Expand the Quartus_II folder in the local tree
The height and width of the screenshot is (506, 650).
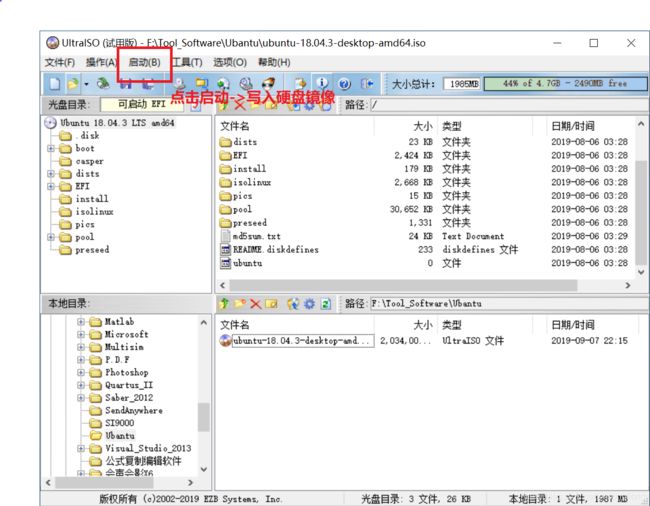tap(81, 385)
